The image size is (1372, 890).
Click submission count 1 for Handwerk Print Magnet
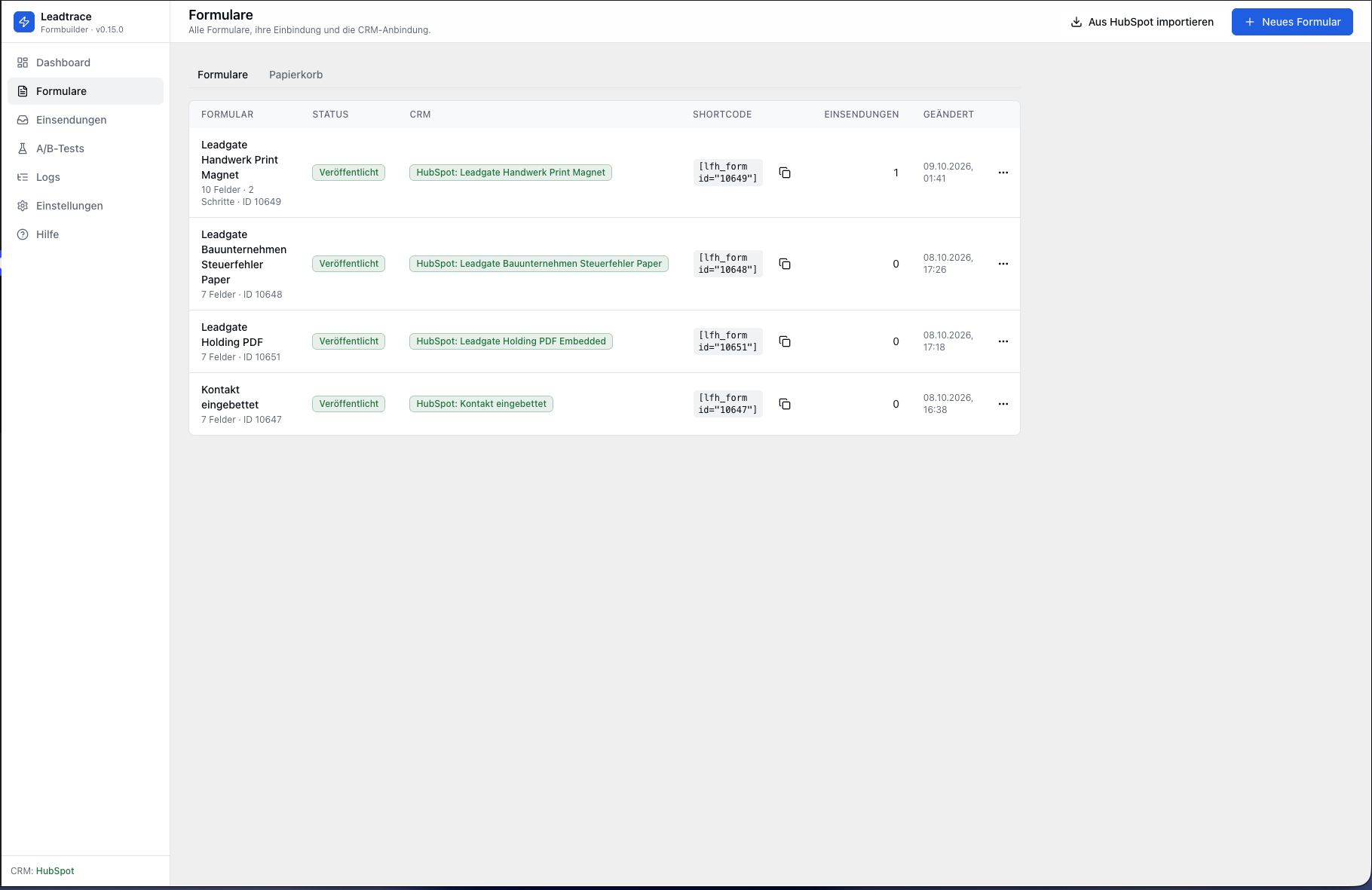[x=896, y=173]
